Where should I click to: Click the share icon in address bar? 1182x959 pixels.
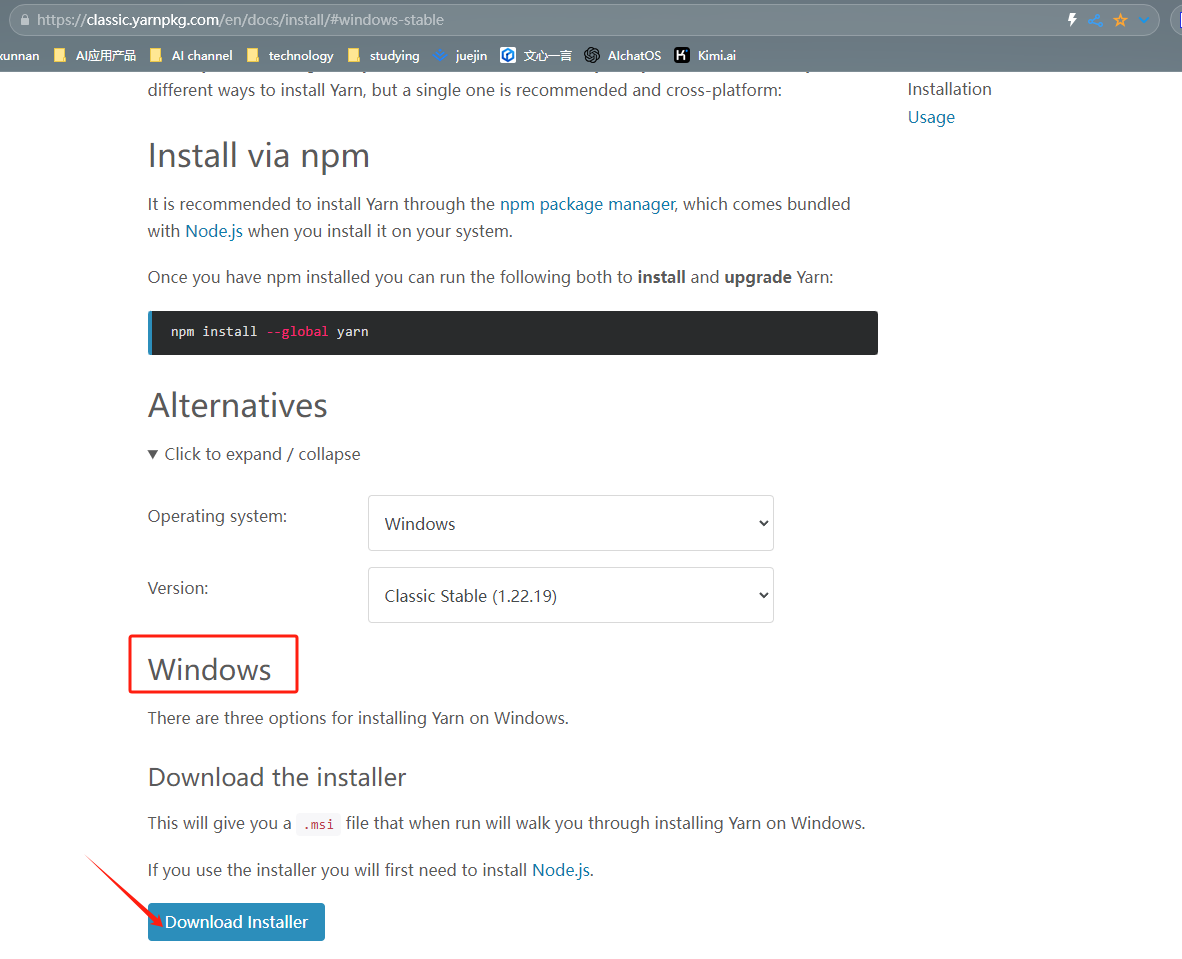(1096, 20)
